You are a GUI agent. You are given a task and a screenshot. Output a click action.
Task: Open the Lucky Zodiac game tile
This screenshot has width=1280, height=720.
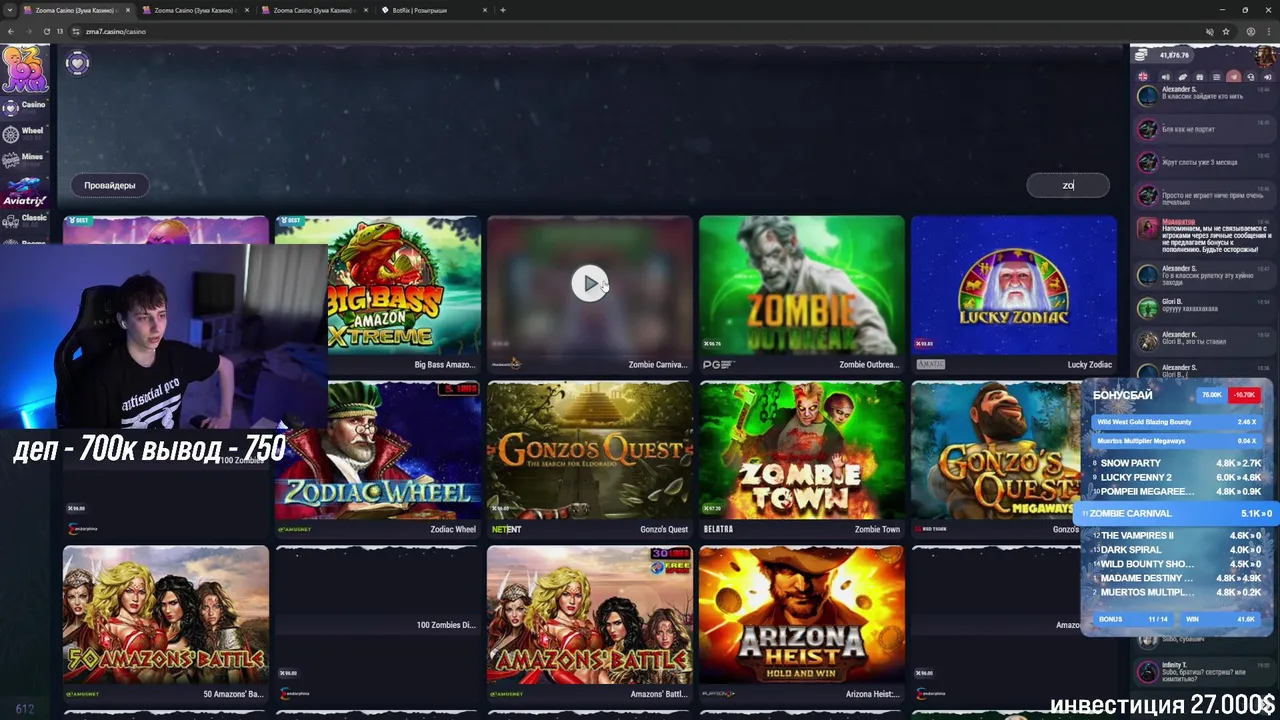(1014, 294)
